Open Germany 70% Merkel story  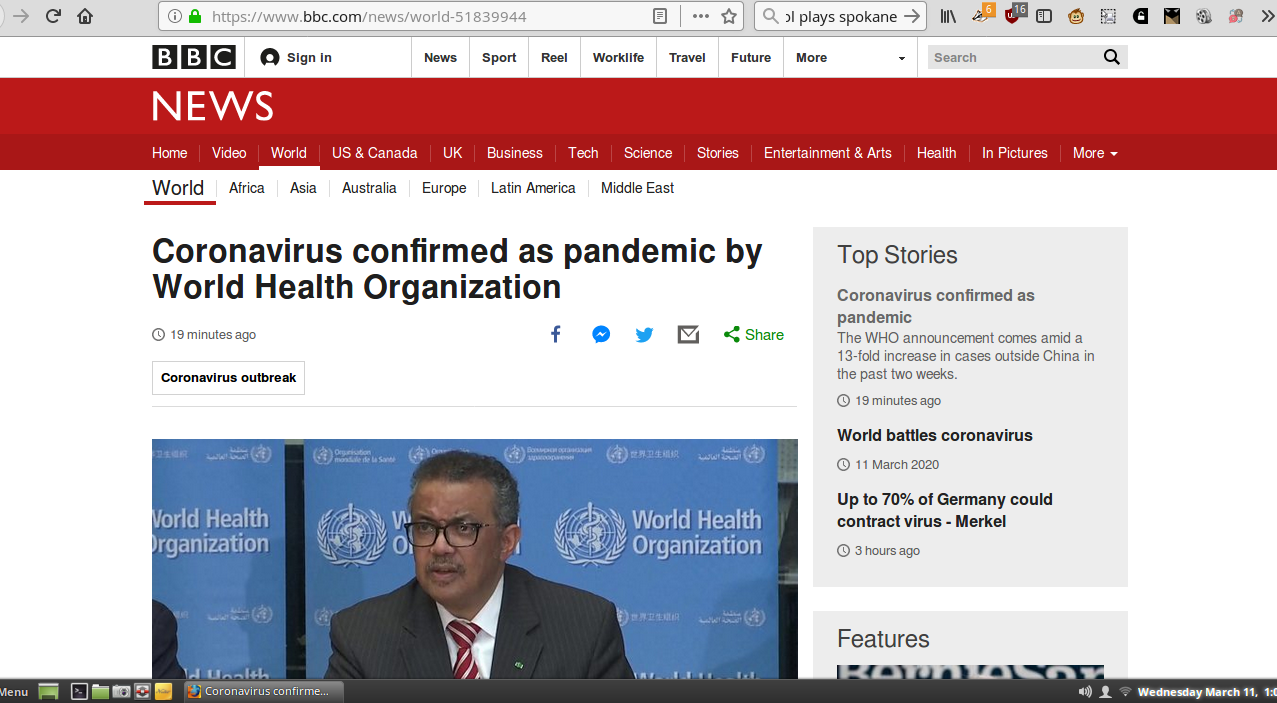(x=945, y=510)
